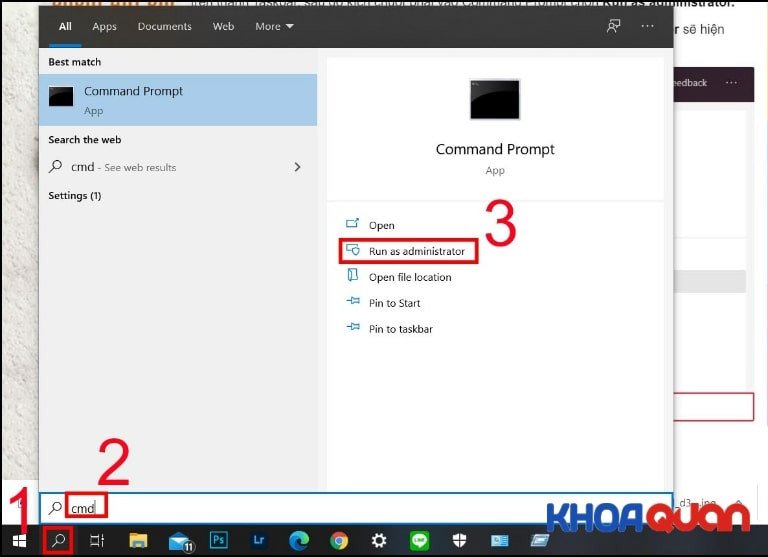
Task: Click the taskbar search magnifier icon
Action: click(58, 540)
